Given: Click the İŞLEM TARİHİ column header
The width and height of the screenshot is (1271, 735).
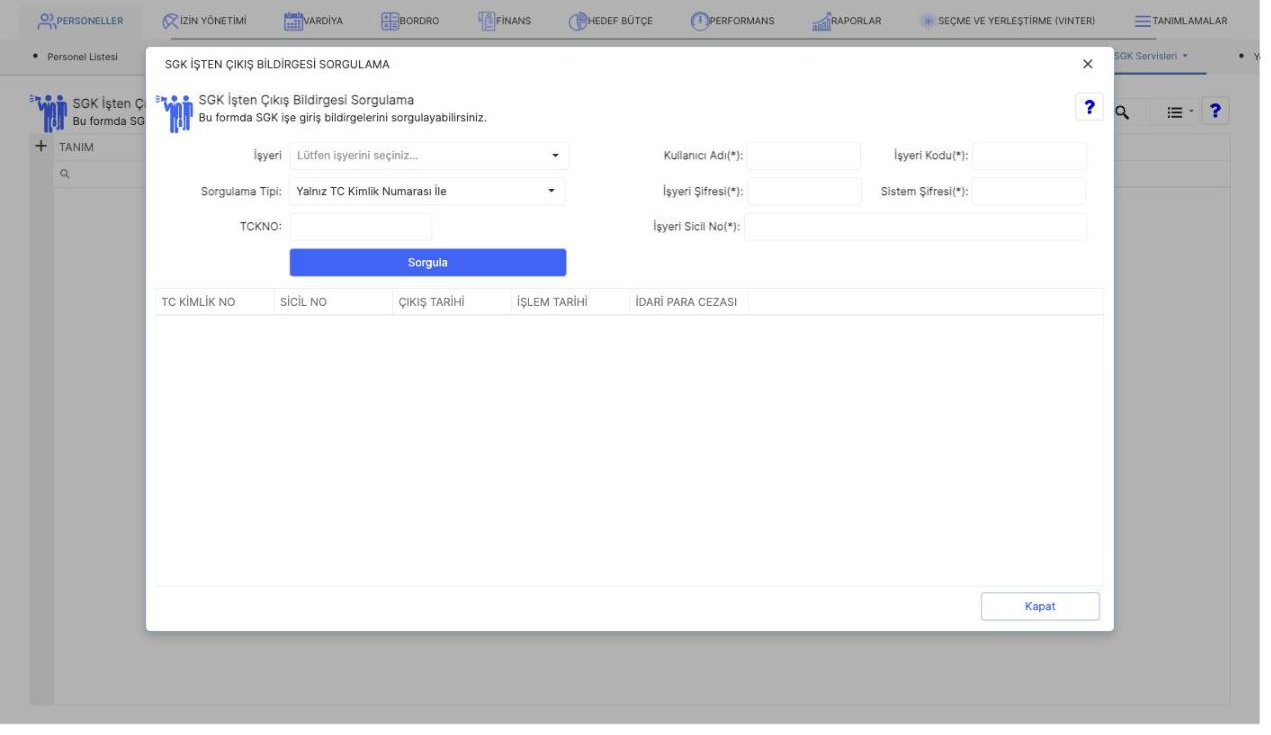Looking at the screenshot, I should (x=568, y=302).
